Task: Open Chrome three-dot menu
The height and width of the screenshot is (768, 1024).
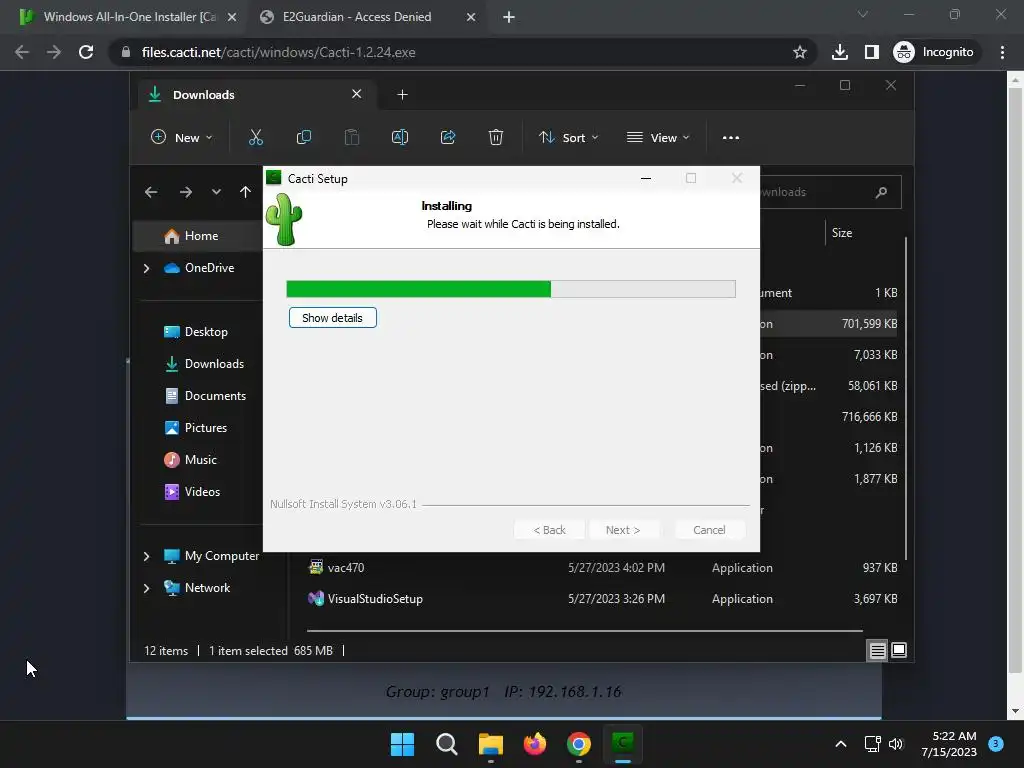Action: point(1002,52)
